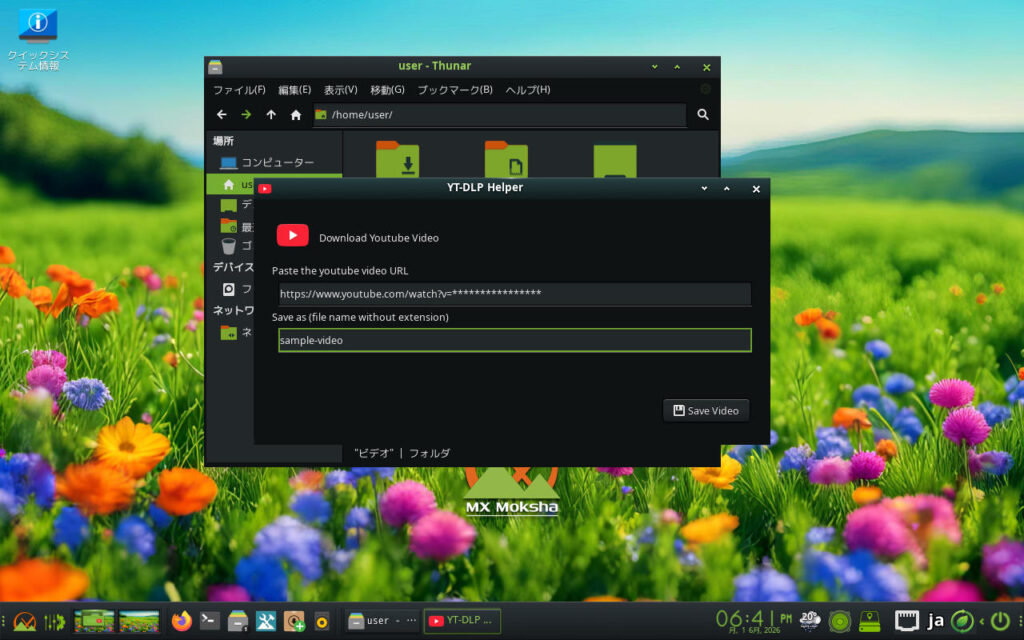
Task: Select network folder icon in Thunar sidebar
Action: coord(229,332)
